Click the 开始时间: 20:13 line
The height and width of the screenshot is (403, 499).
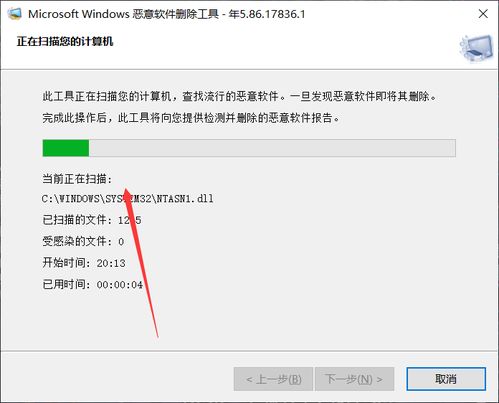point(84,263)
